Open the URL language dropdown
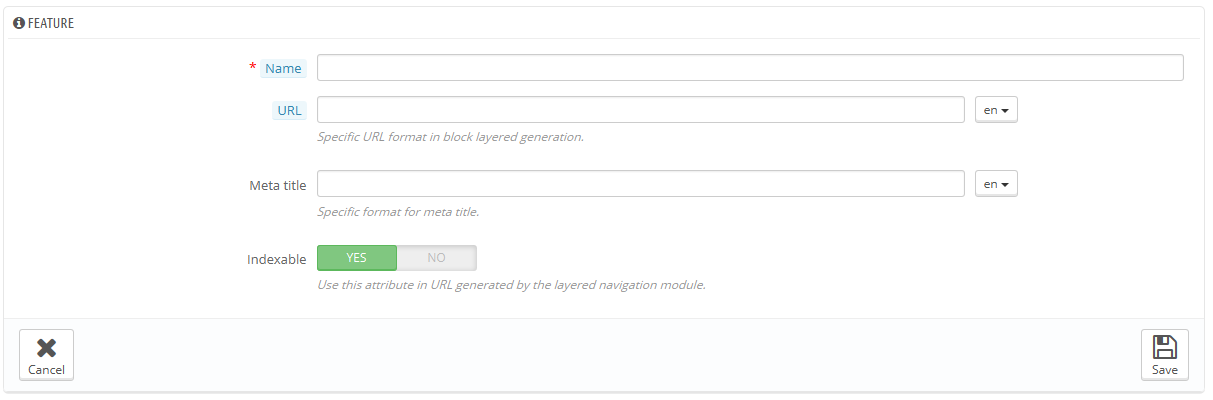The width and height of the screenshot is (1213, 400). click(996, 110)
